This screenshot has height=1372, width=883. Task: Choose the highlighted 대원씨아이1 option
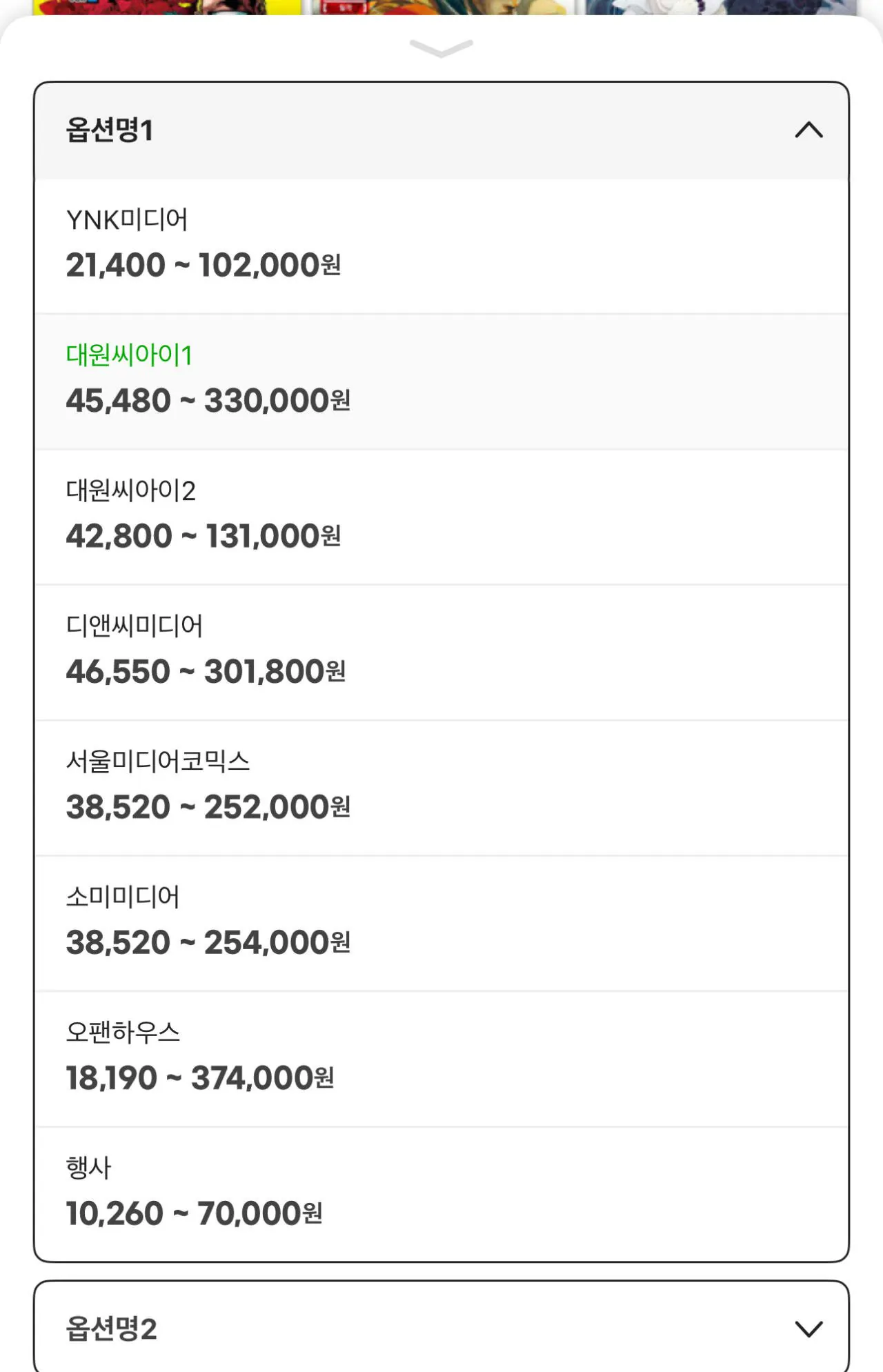129,355
